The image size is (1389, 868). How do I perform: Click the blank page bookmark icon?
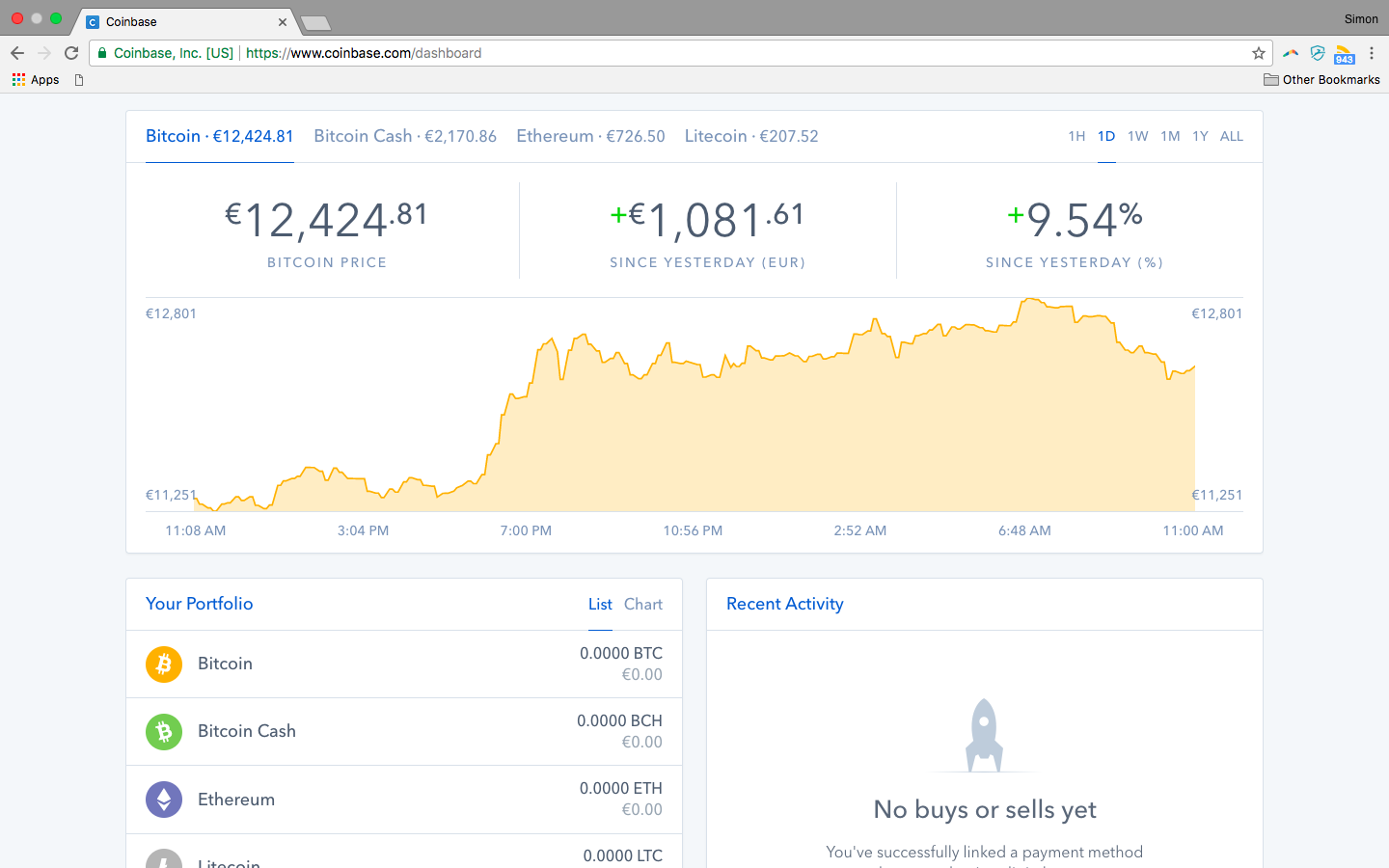click(79, 80)
